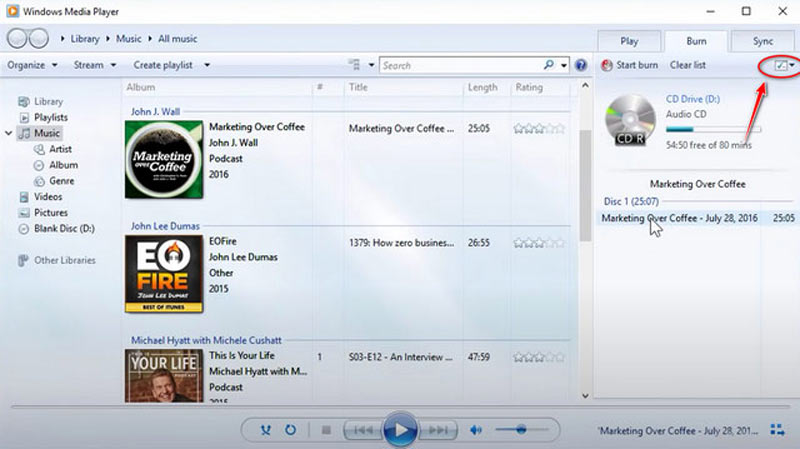This screenshot has height=449, width=800.
Task: Play the current track
Action: tap(400, 430)
